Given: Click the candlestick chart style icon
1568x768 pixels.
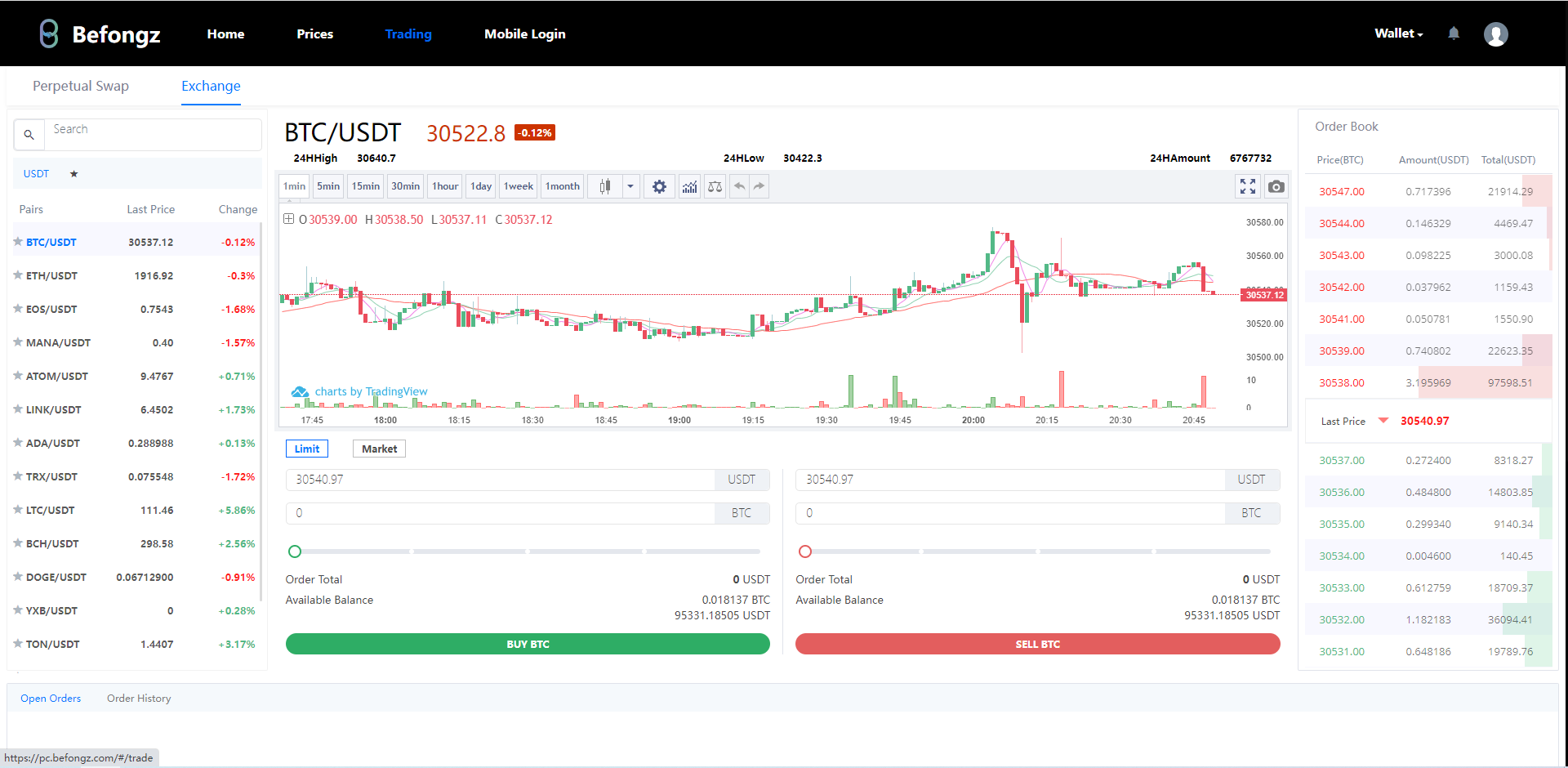Looking at the screenshot, I should [605, 187].
